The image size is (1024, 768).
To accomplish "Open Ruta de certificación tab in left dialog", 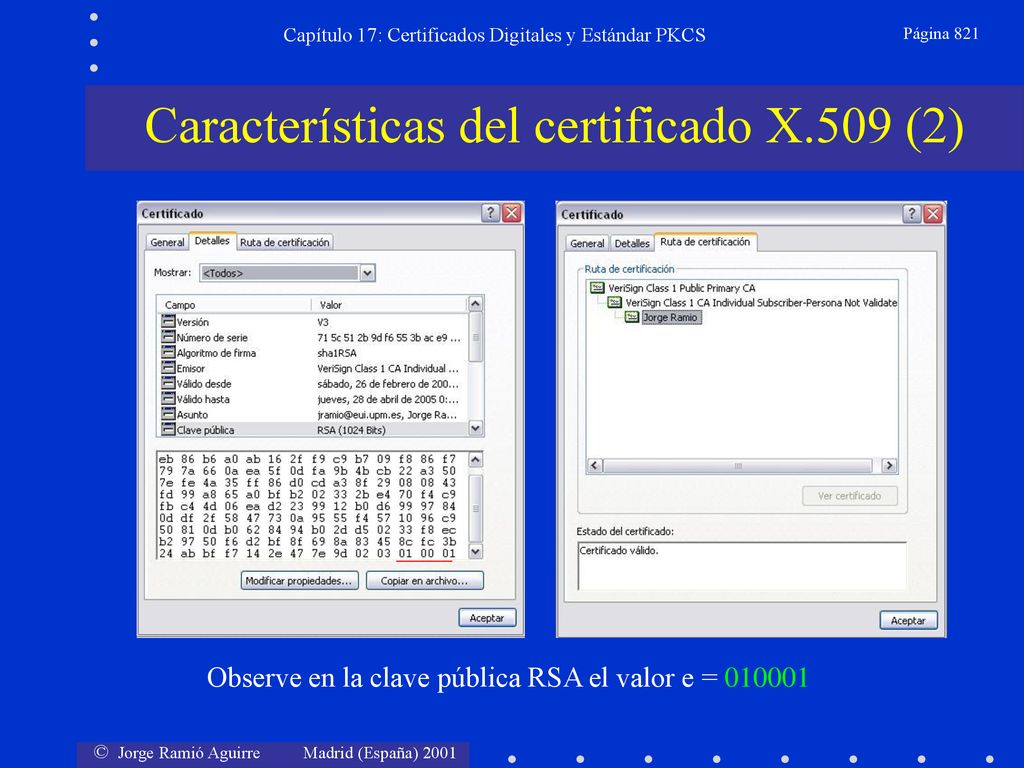I will (285, 242).
